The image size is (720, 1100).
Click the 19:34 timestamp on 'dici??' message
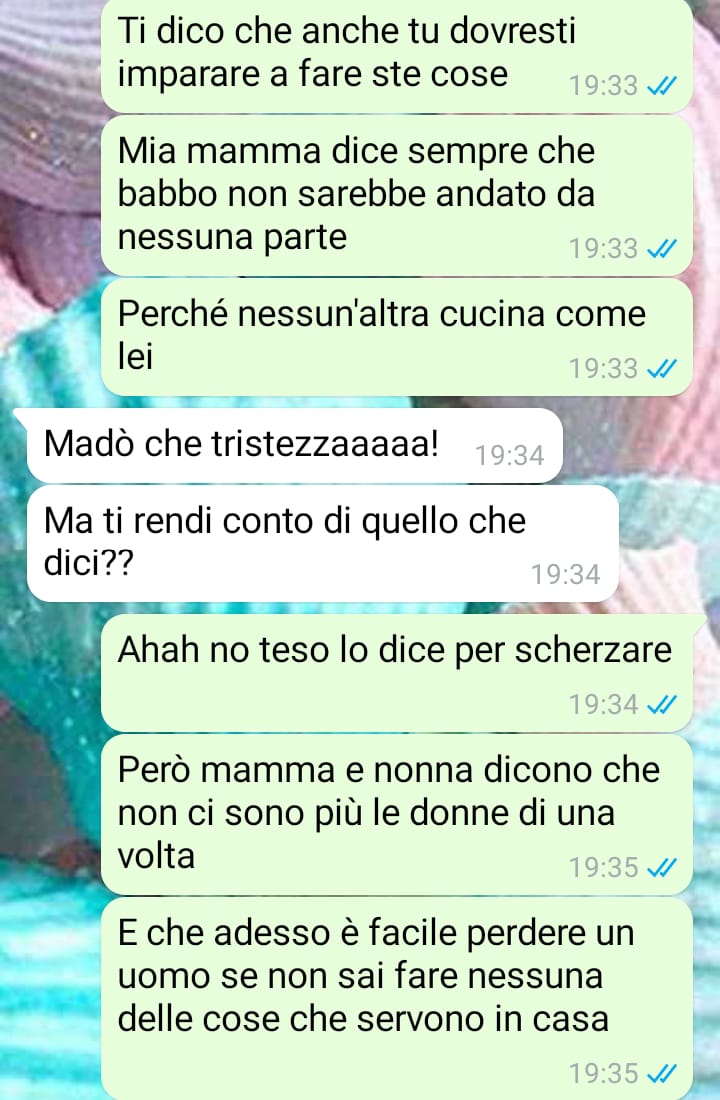tap(566, 575)
